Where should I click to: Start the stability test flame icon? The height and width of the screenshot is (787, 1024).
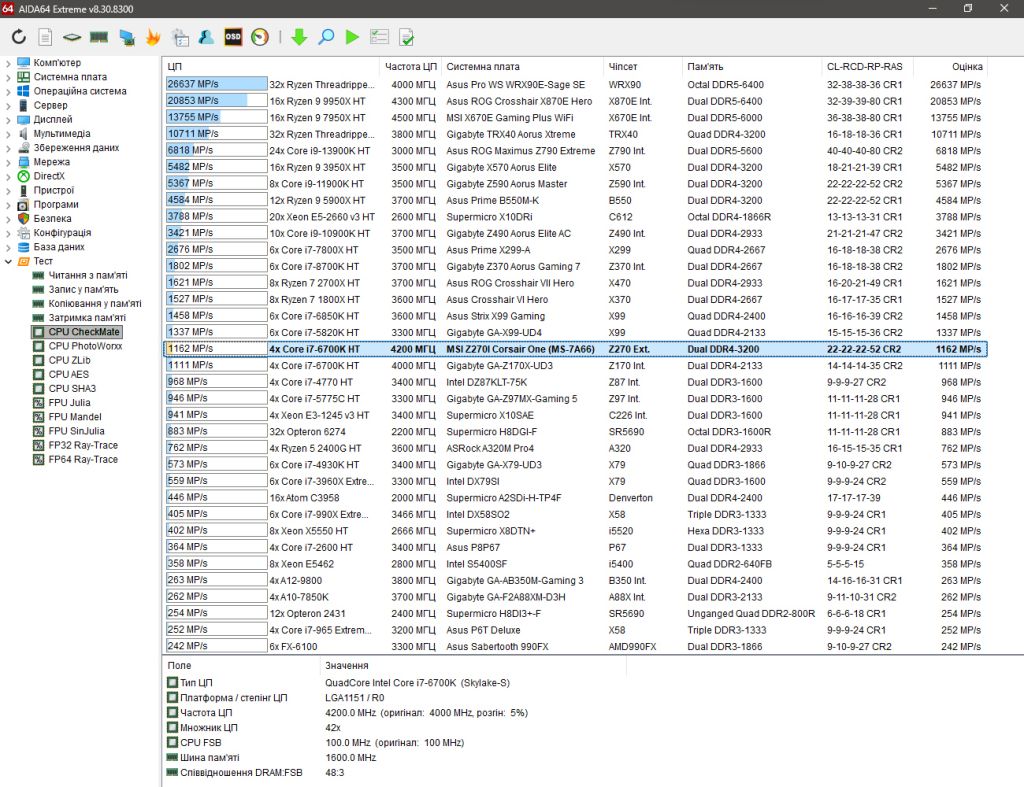(x=153, y=37)
